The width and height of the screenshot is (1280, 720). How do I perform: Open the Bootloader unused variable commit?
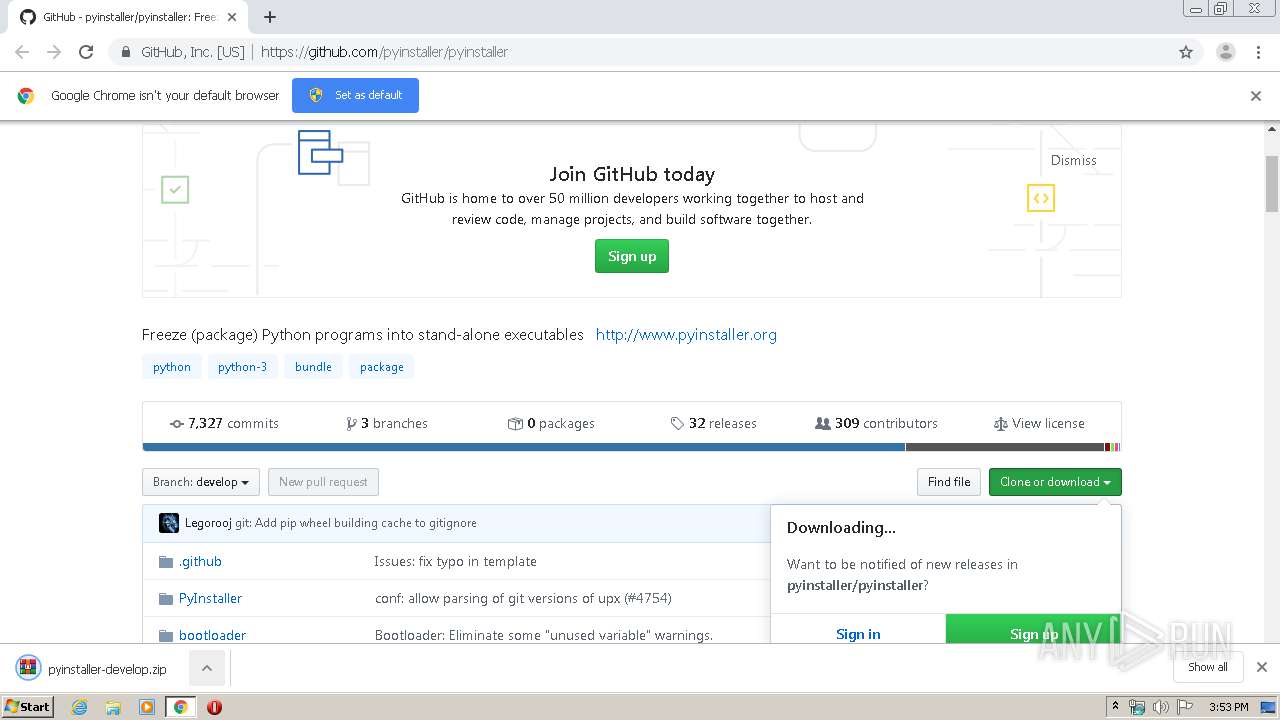(543, 635)
